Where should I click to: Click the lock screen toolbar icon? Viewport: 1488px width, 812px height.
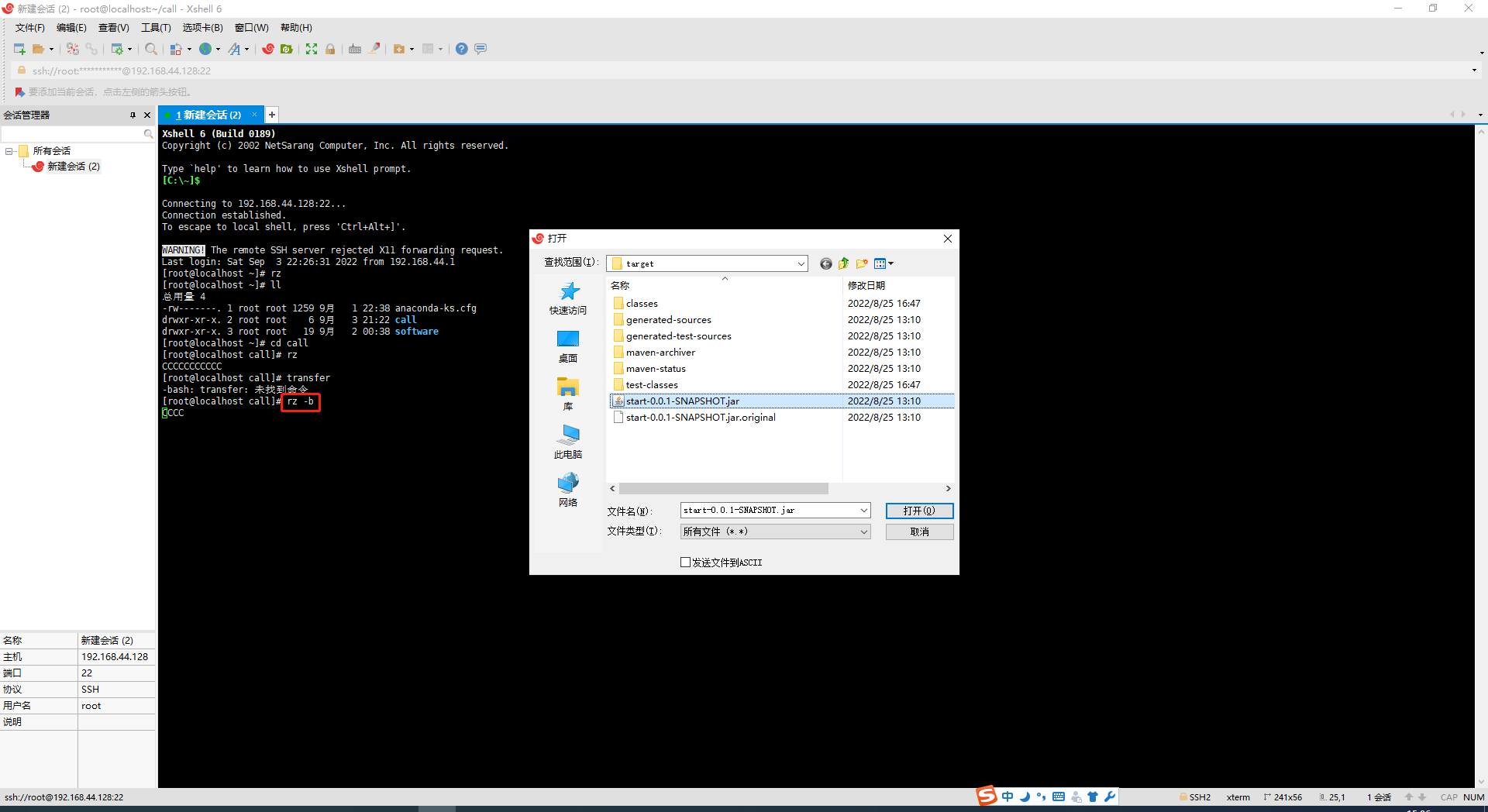tap(330, 49)
